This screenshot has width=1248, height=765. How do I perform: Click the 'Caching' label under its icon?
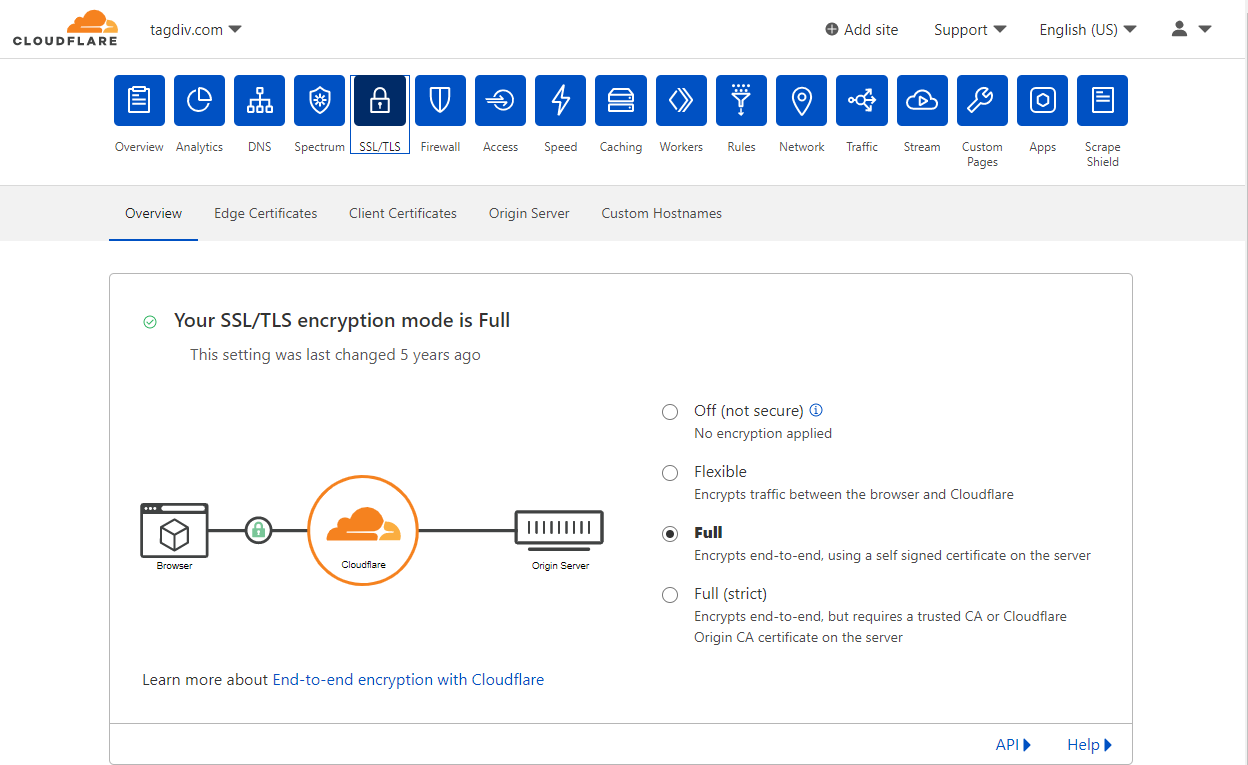click(x=621, y=147)
